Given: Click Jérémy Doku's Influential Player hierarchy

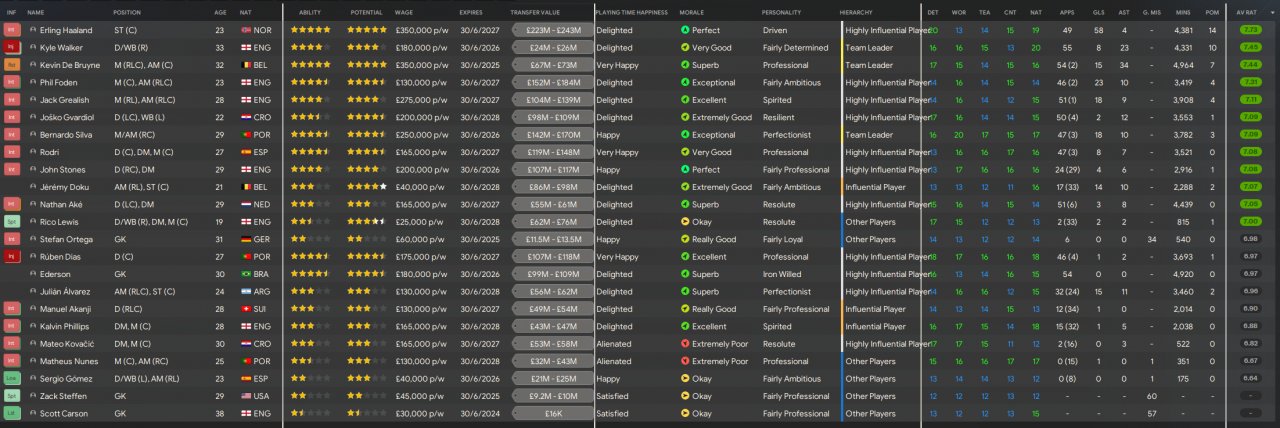Looking at the screenshot, I should (x=875, y=187).
